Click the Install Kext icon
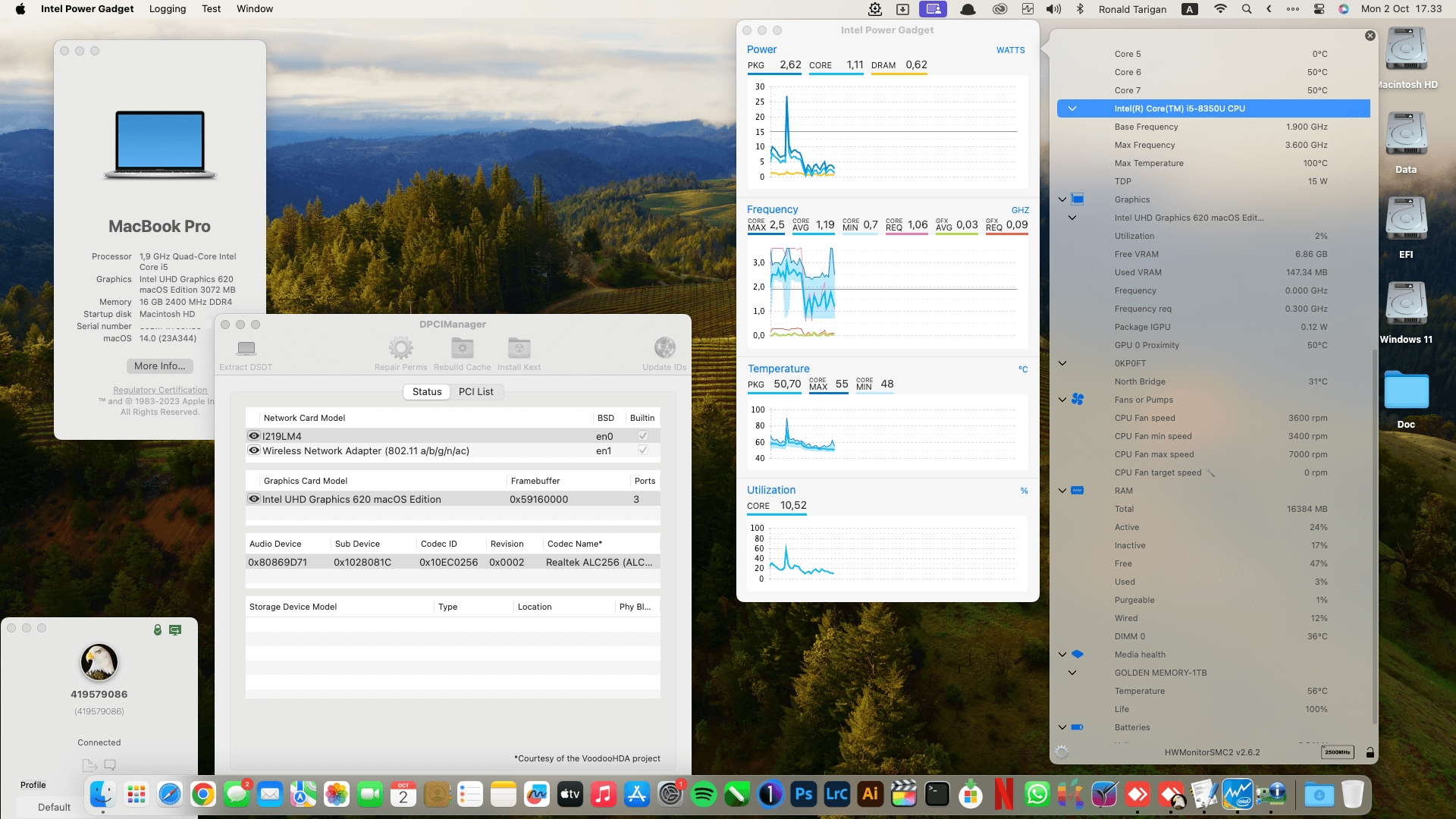1456x819 pixels. click(x=519, y=348)
